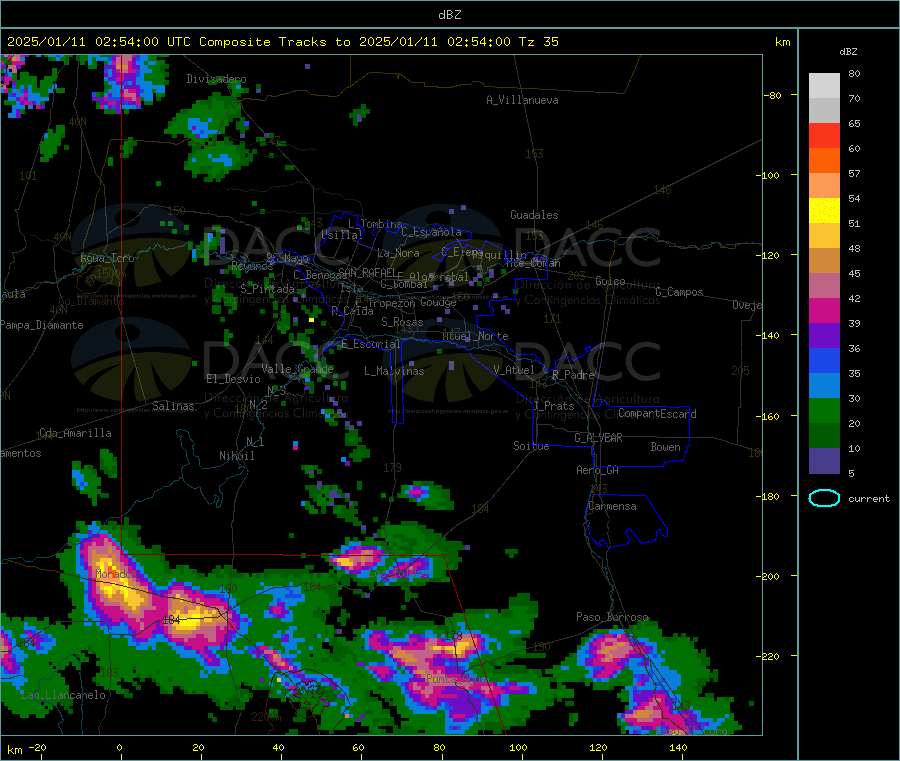Viewport: 900px width, 761px height.
Task: Click the Bowen map label
Action: coord(665,447)
